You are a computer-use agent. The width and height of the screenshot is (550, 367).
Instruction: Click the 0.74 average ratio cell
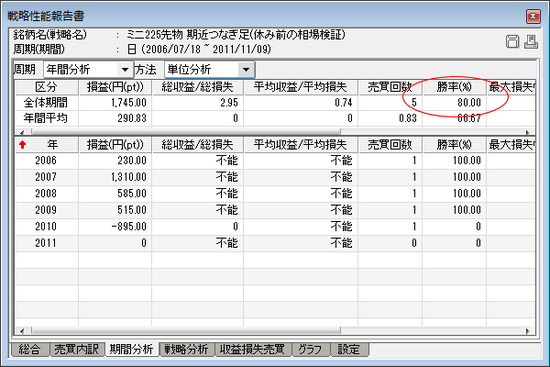pyautogui.click(x=300, y=102)
